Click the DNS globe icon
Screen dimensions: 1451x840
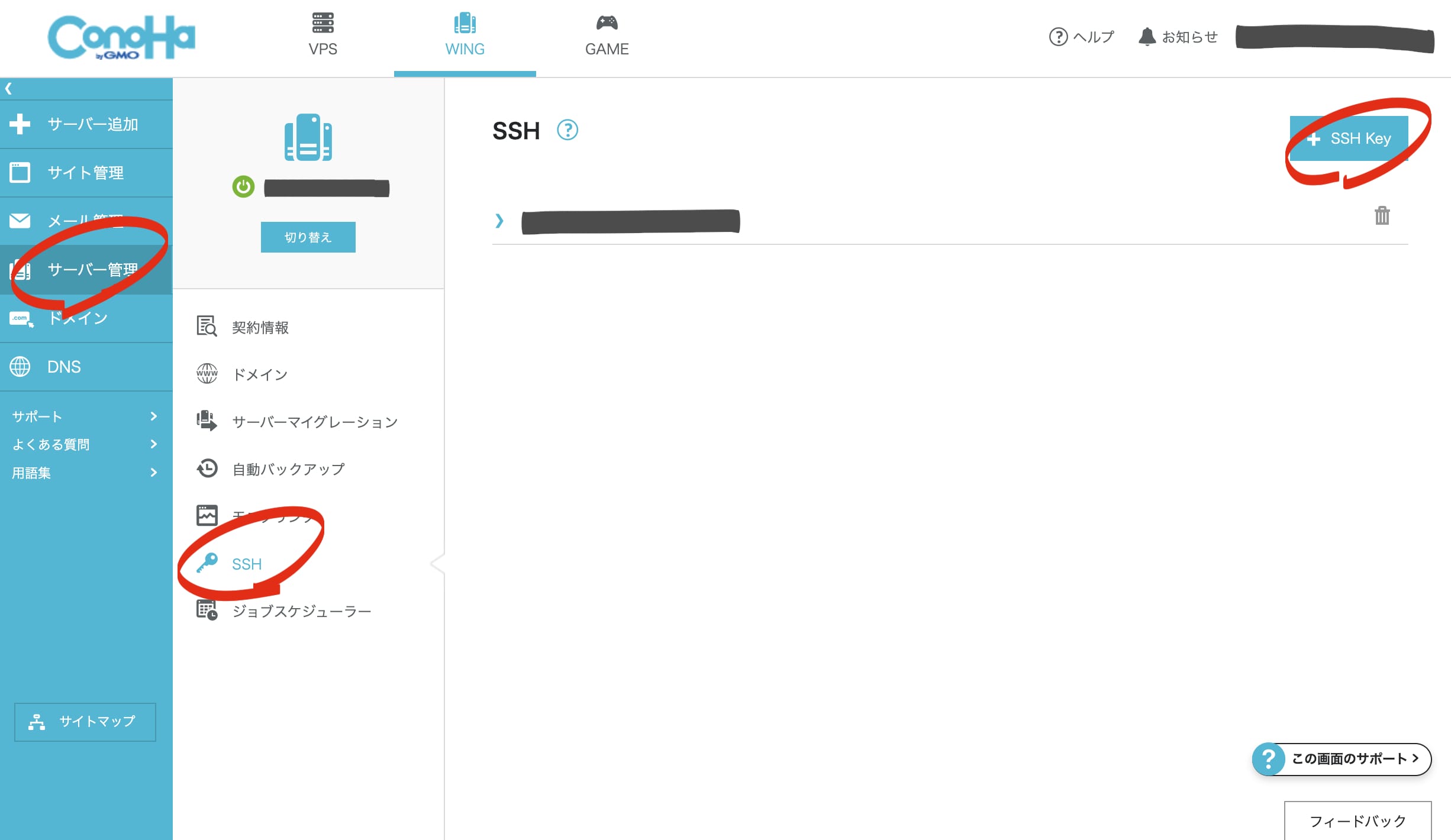coord(20,367)
